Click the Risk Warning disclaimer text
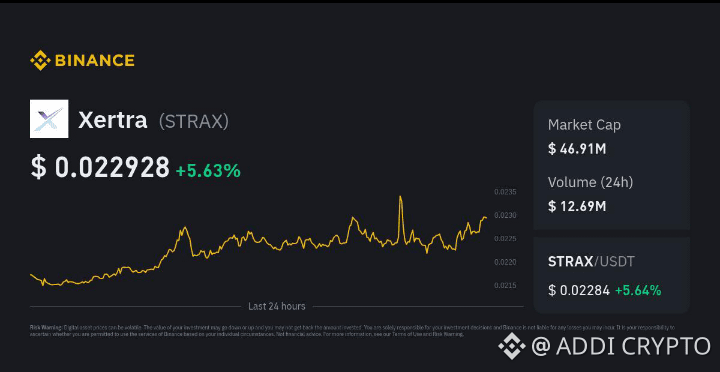 [x=352, y=331]
